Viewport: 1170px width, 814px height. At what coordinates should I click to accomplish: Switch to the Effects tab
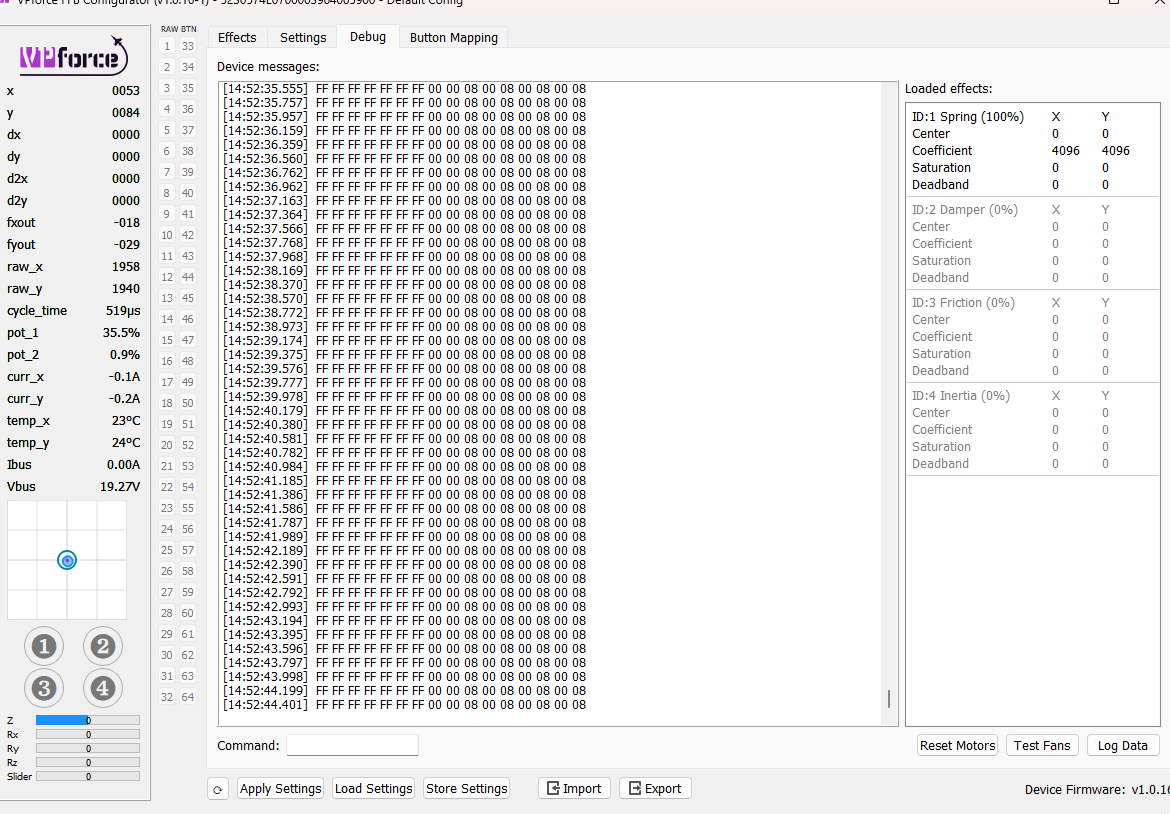pyautogui.click(x=237, y=37)
